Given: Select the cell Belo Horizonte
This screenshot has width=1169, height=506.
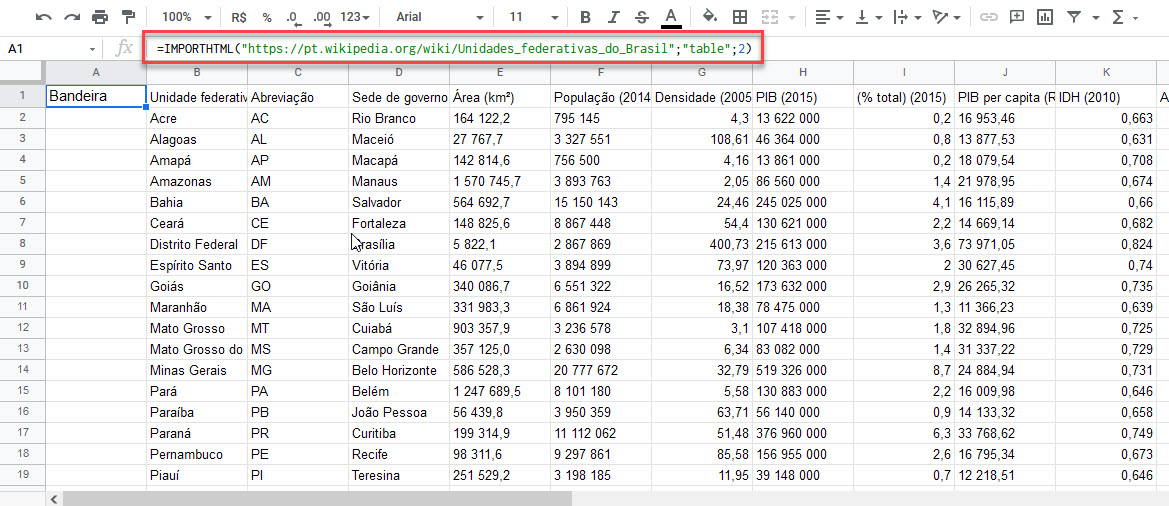Looking at the screenshot, I should (x=399, y=370).
